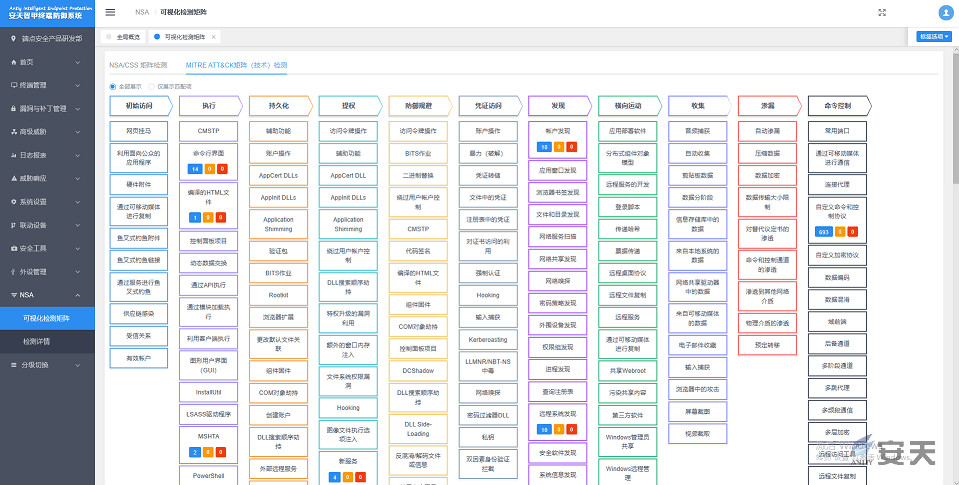Image resolution: width=959 pixels, height=485 pixels.
Task: Select the InstallUtil technique card
Action: click(209, 393)
